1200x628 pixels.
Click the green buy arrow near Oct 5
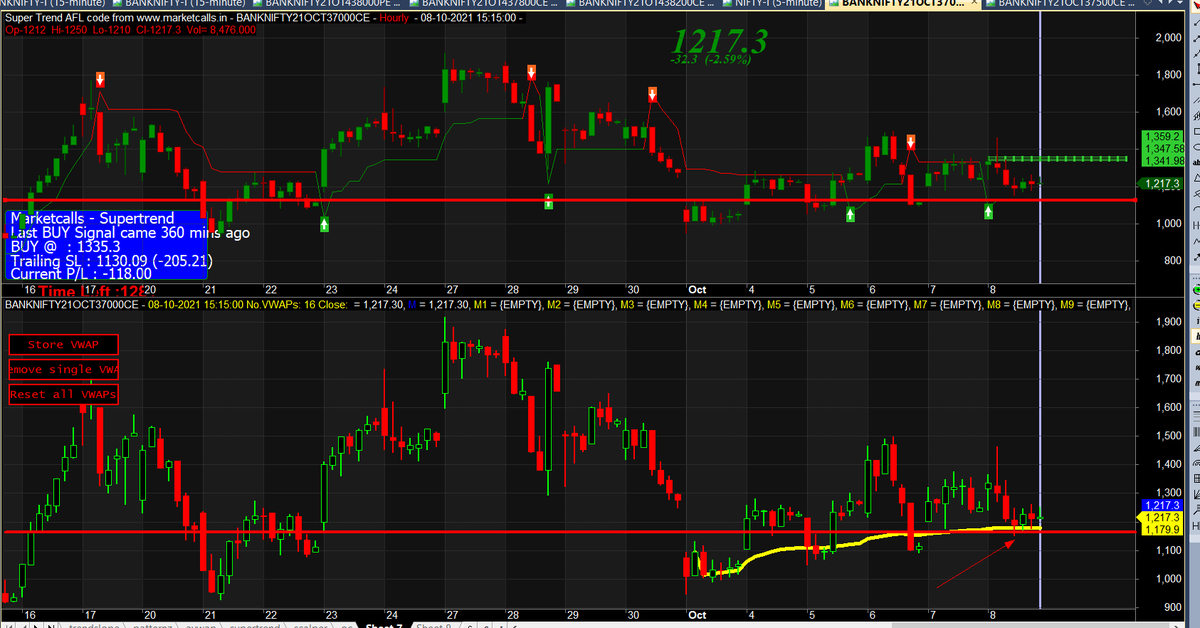[x=850, y=213]
